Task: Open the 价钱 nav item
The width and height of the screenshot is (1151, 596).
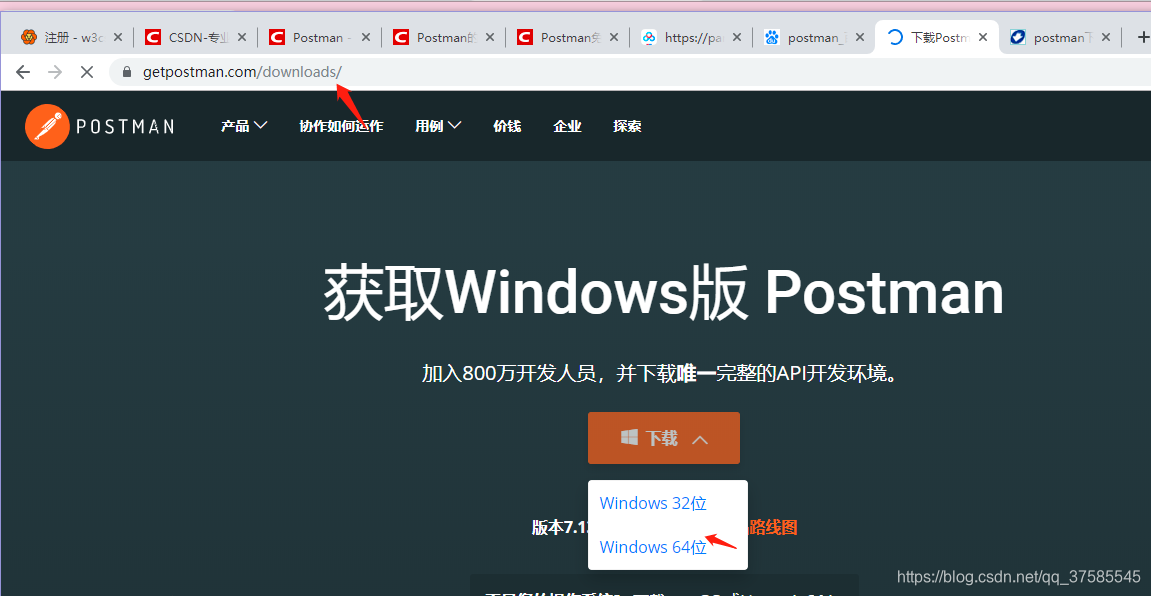Action: pyautogui.click(x=507, y=126)
